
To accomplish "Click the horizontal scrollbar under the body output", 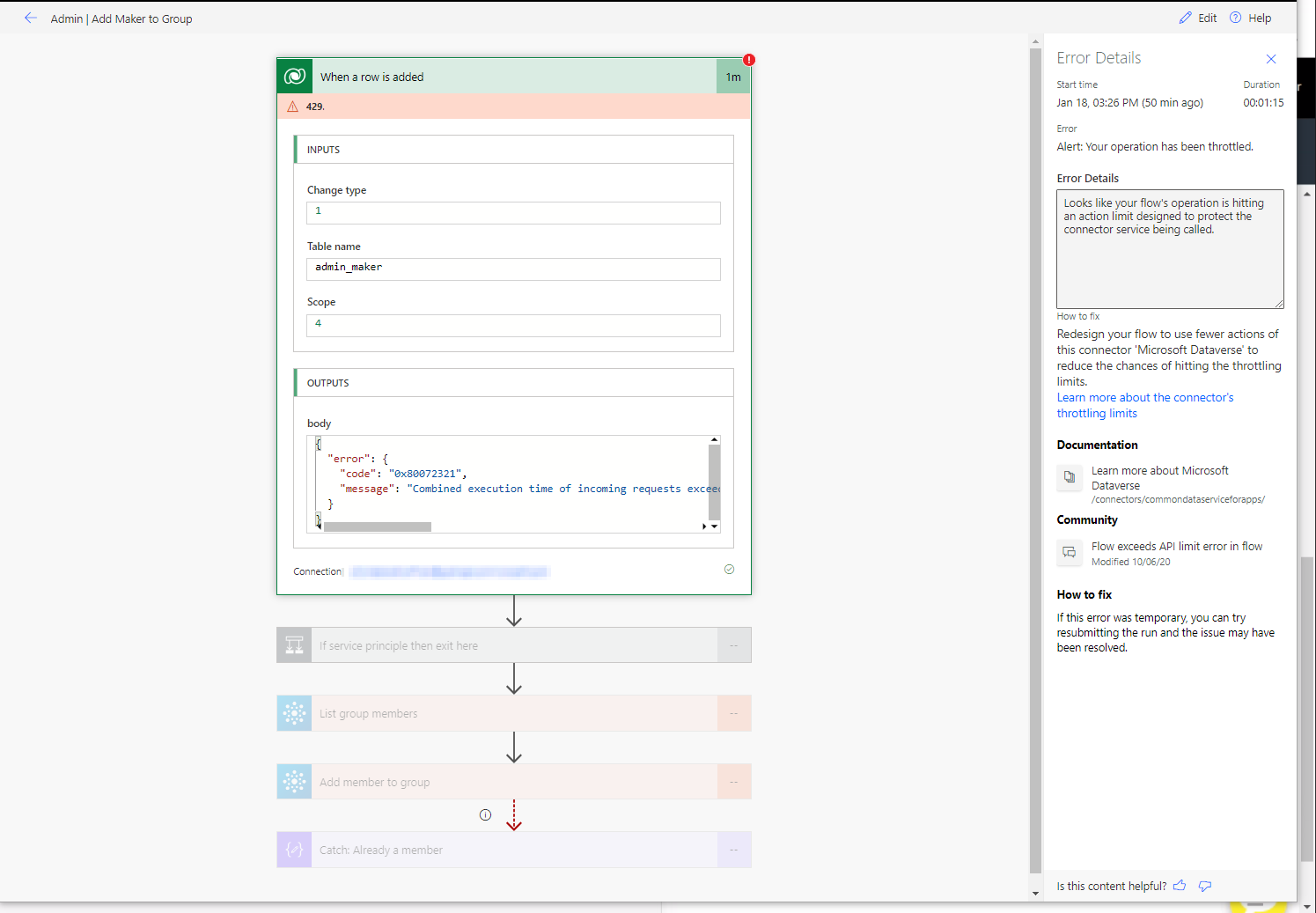I will coord(379,526).
